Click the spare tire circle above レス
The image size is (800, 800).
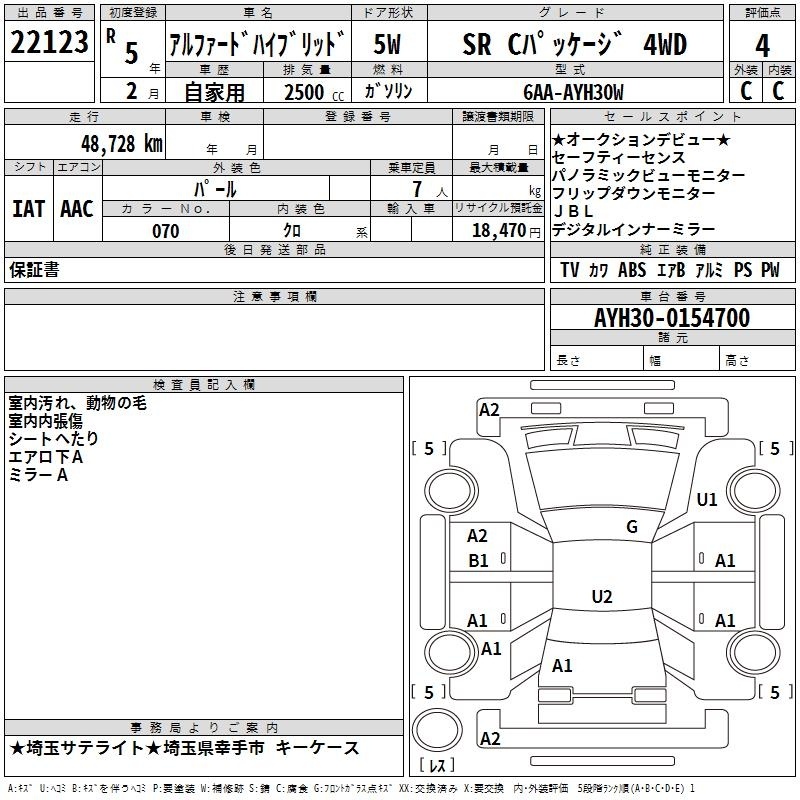437,730
